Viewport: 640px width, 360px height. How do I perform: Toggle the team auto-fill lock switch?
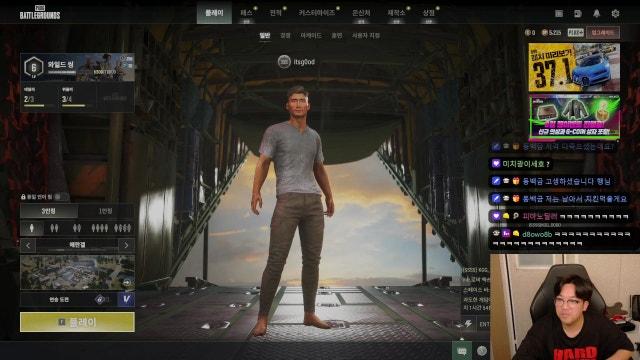[60, 197]
